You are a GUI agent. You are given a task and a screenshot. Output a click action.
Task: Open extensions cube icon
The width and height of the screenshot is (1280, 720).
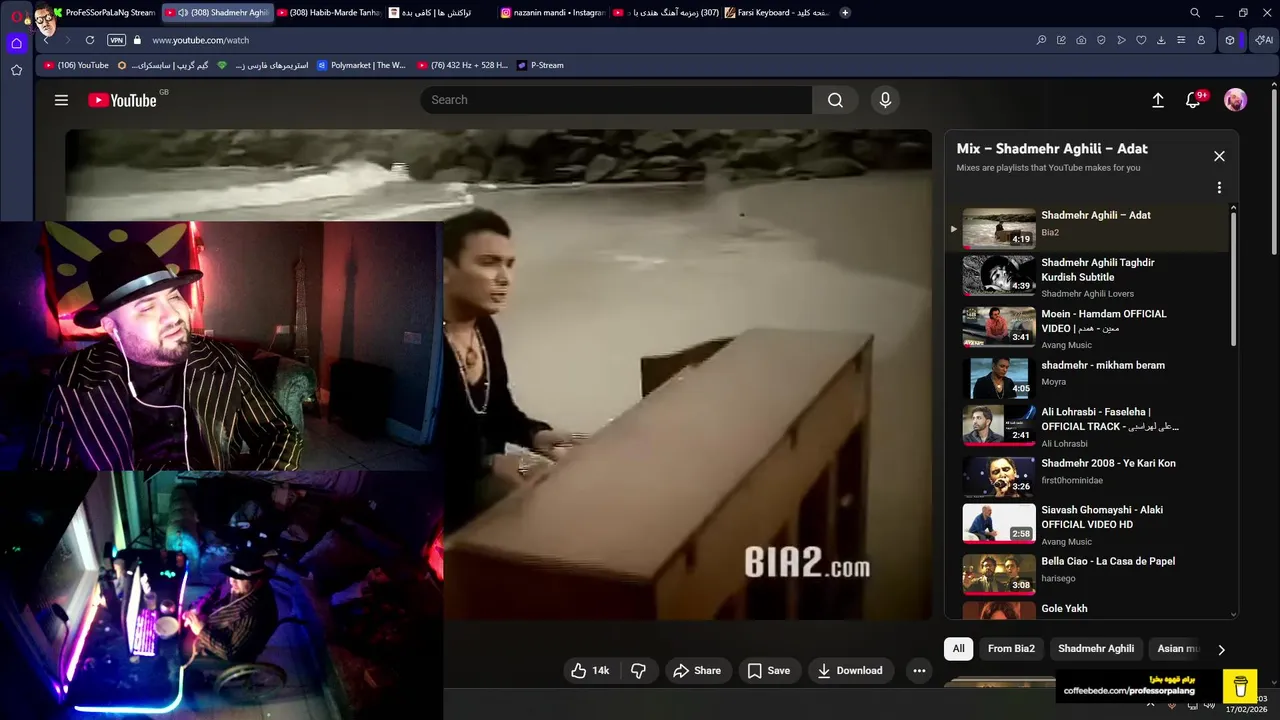tap(1230, 40)
